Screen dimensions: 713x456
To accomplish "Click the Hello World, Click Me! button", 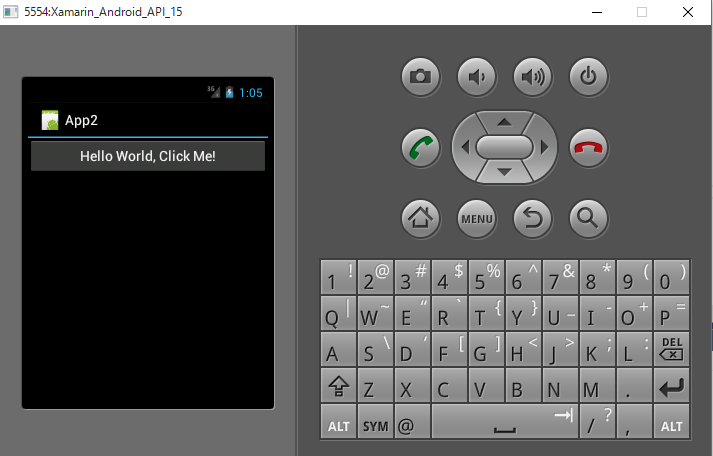I will tap(148, 156).
